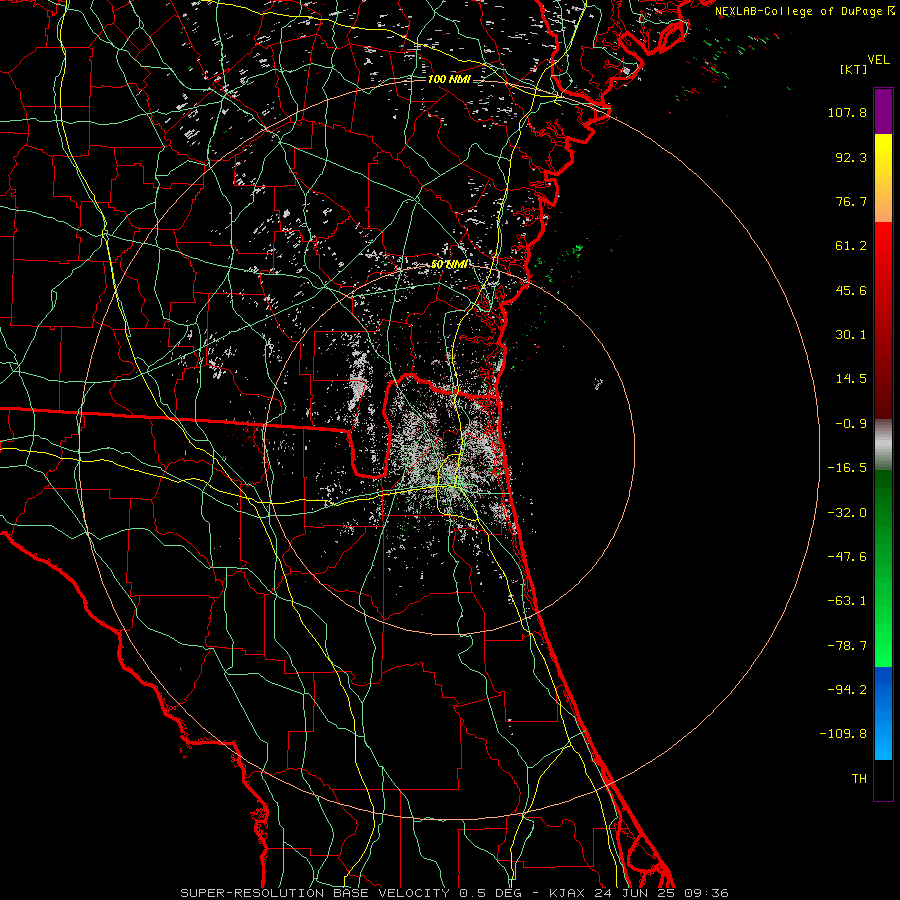This screenshot has height=900, width=900.
Task: Pick the purple segment of velocity color bar
Action: (x=883, y=112)
